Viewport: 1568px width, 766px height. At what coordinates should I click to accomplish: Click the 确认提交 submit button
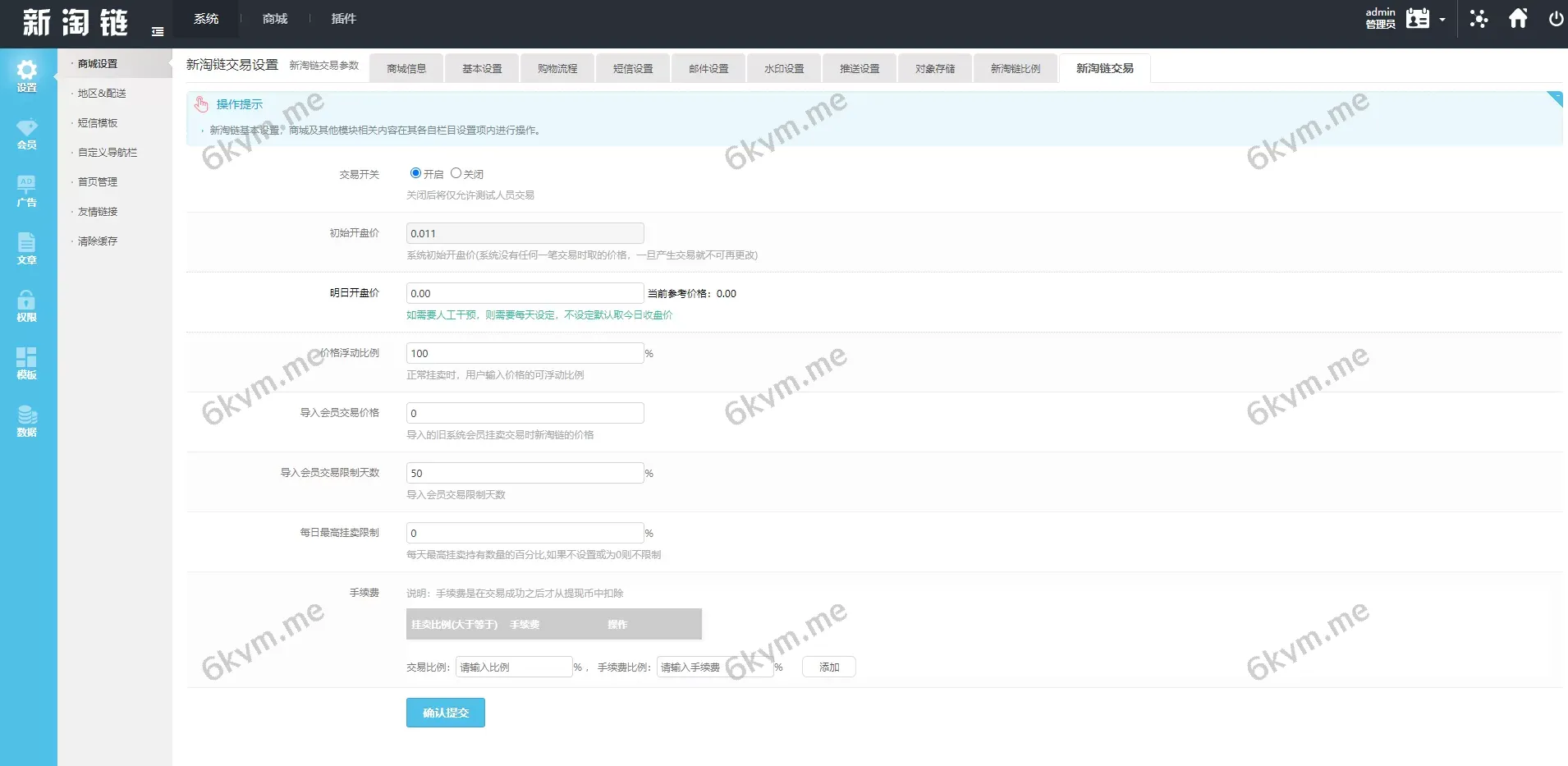(x=445, y=712)
